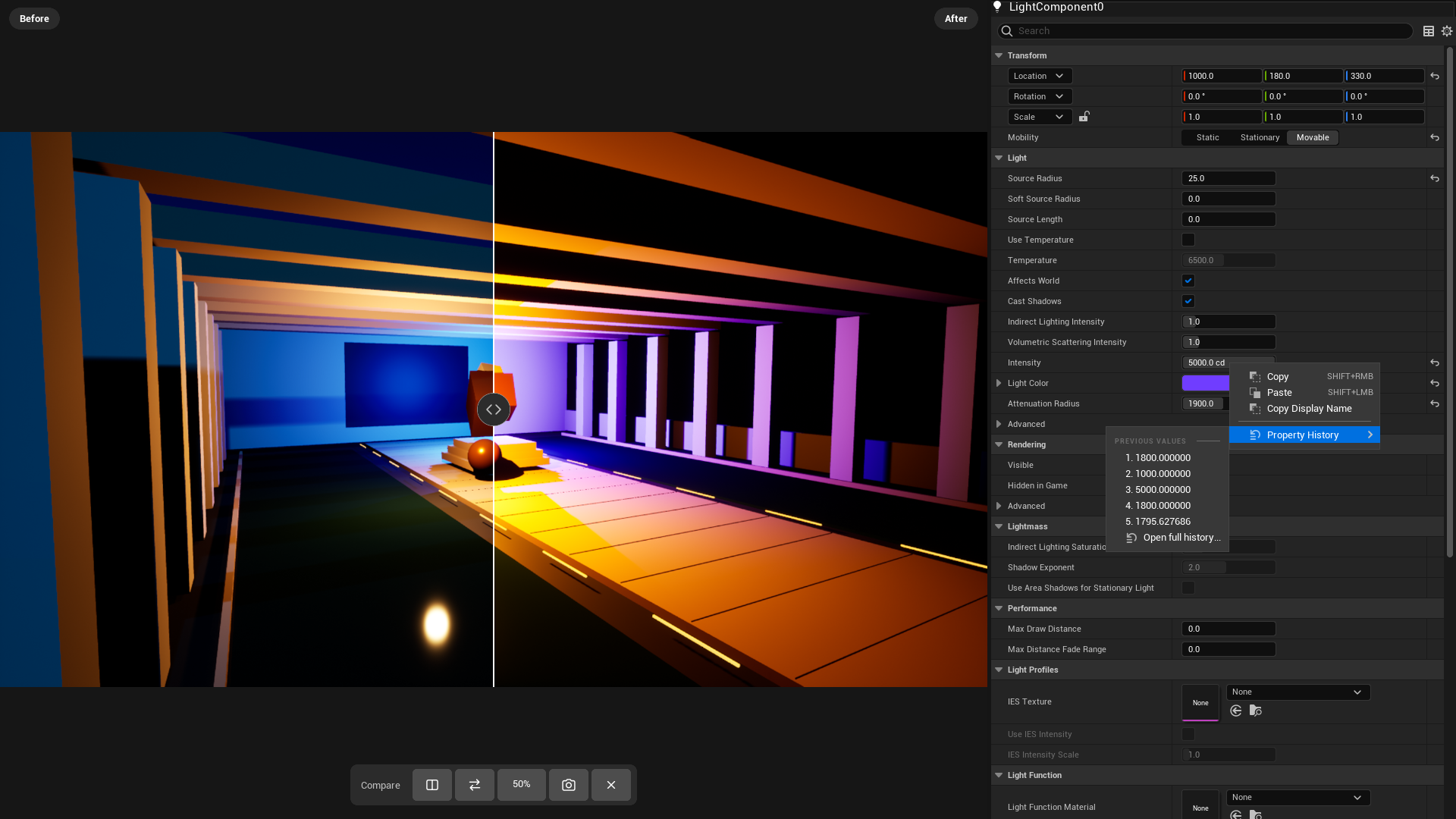
Task: Open the IES Texture asset dropdown
Action: [x=1298, y=692]
